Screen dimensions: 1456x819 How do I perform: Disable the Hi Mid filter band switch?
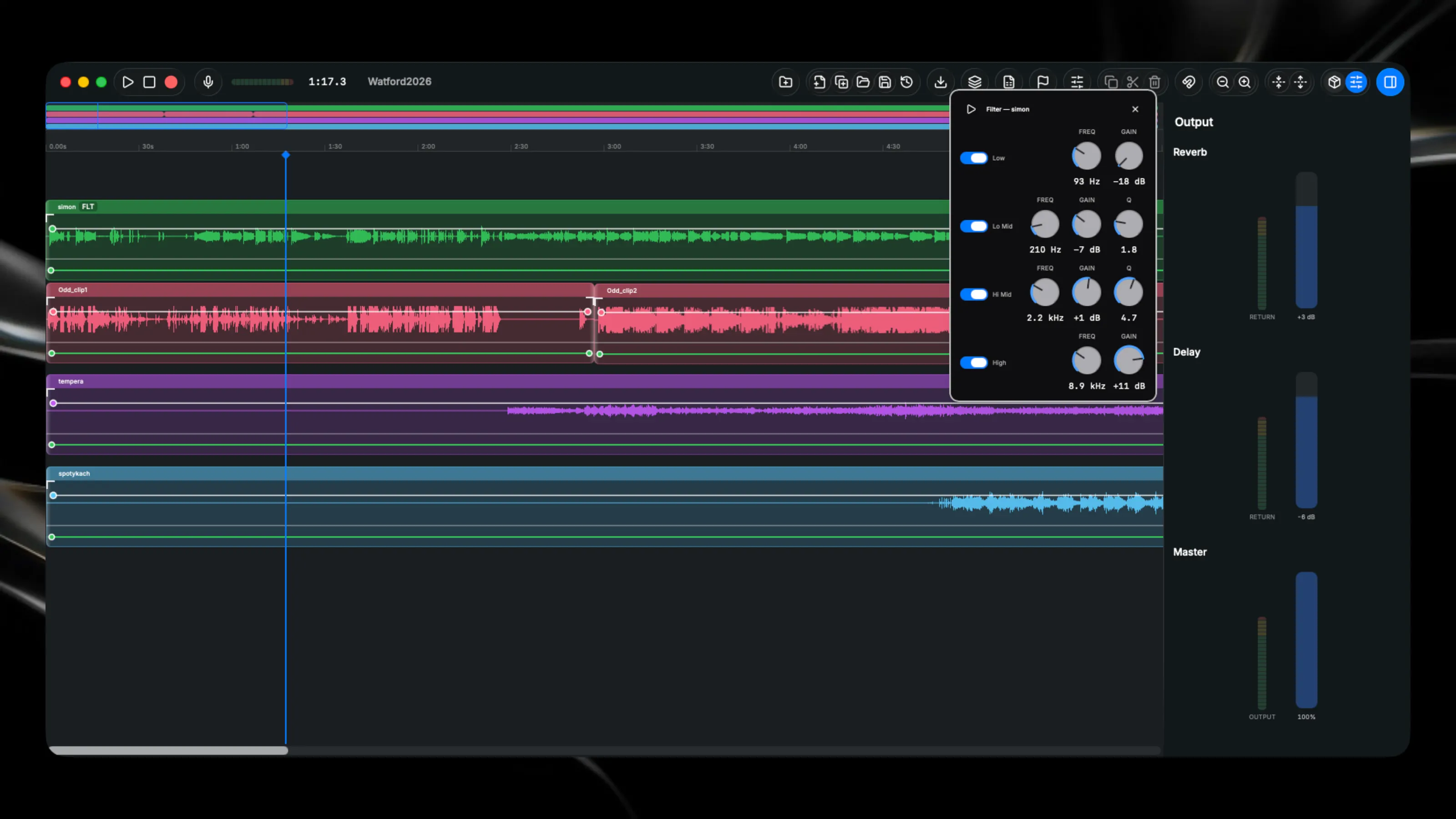point(974,294)
